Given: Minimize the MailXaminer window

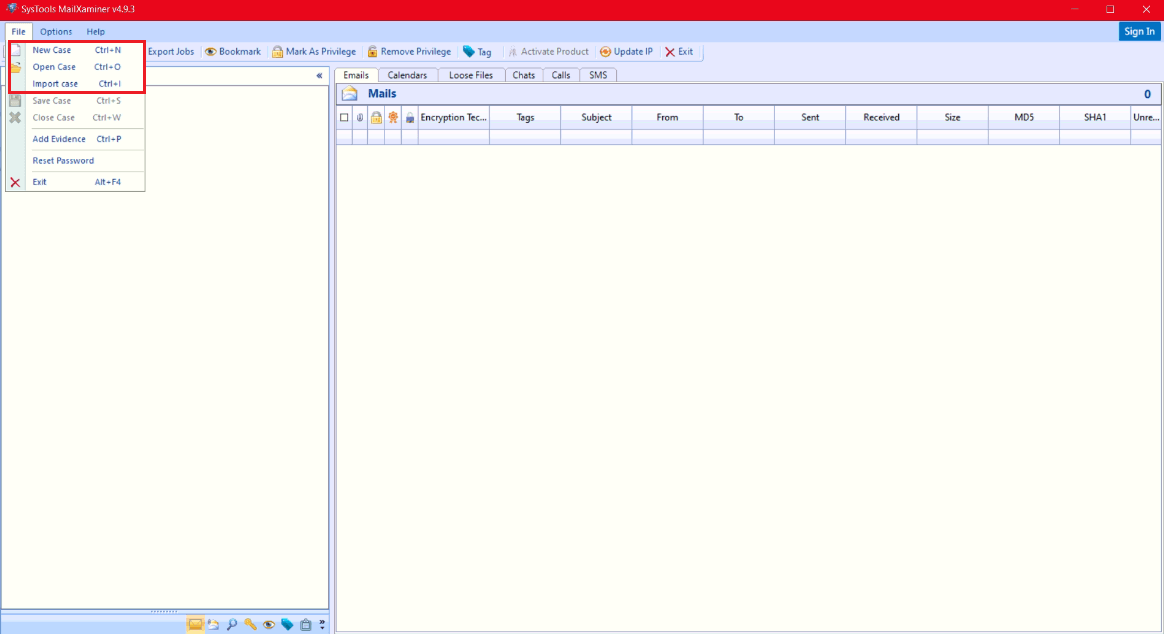Looking at the screenshot, I should click(1074, 9).
